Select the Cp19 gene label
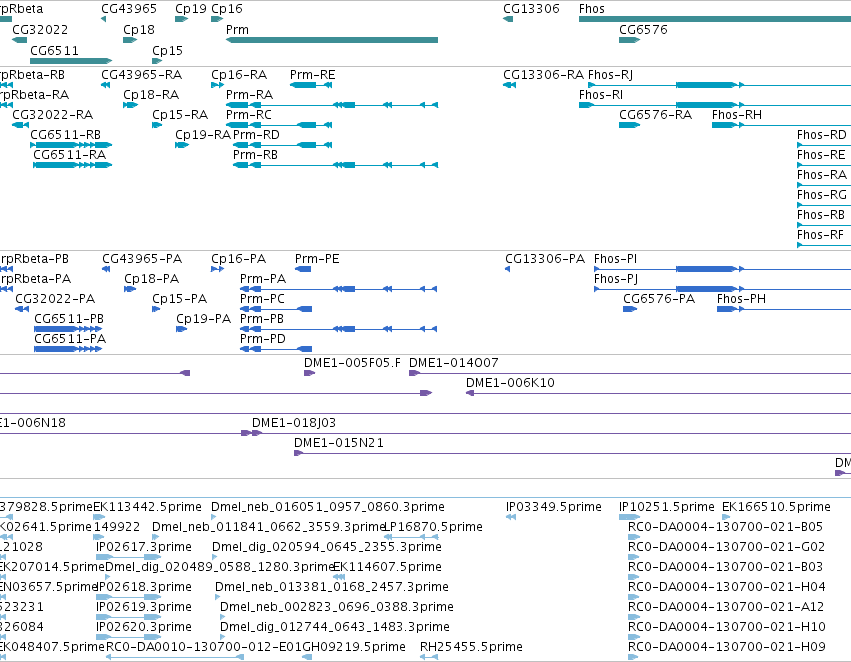Viewport: 851px width, 662px height. point(190,9)
